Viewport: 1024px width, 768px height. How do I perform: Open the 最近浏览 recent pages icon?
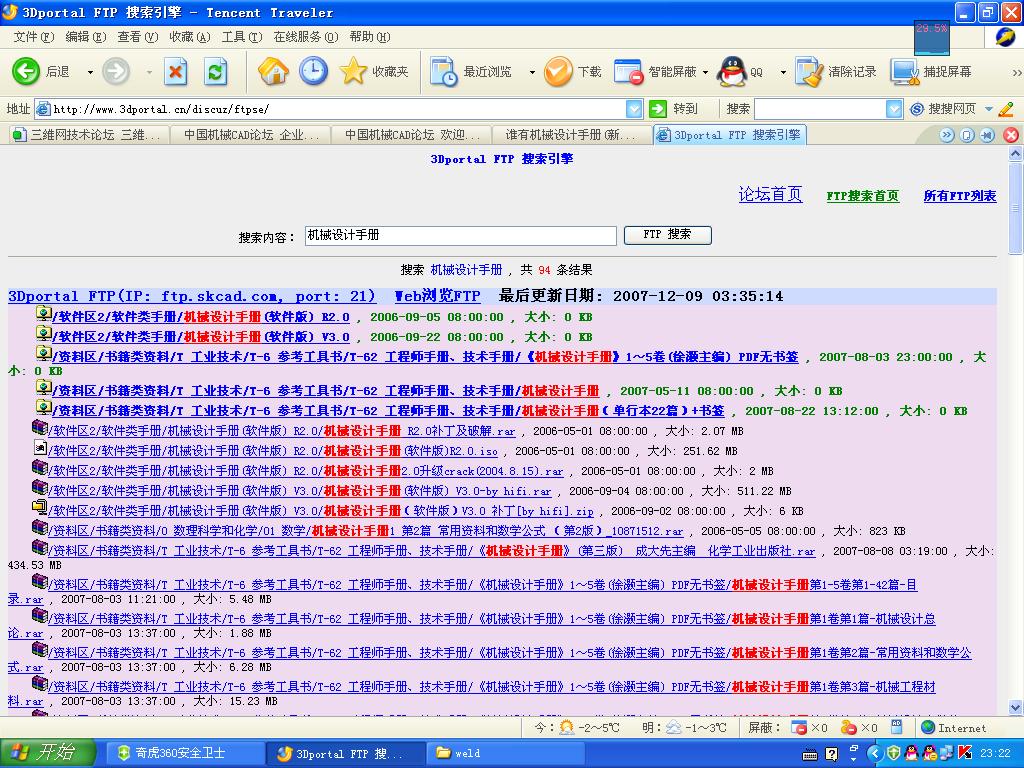click(x=444, y=71)
